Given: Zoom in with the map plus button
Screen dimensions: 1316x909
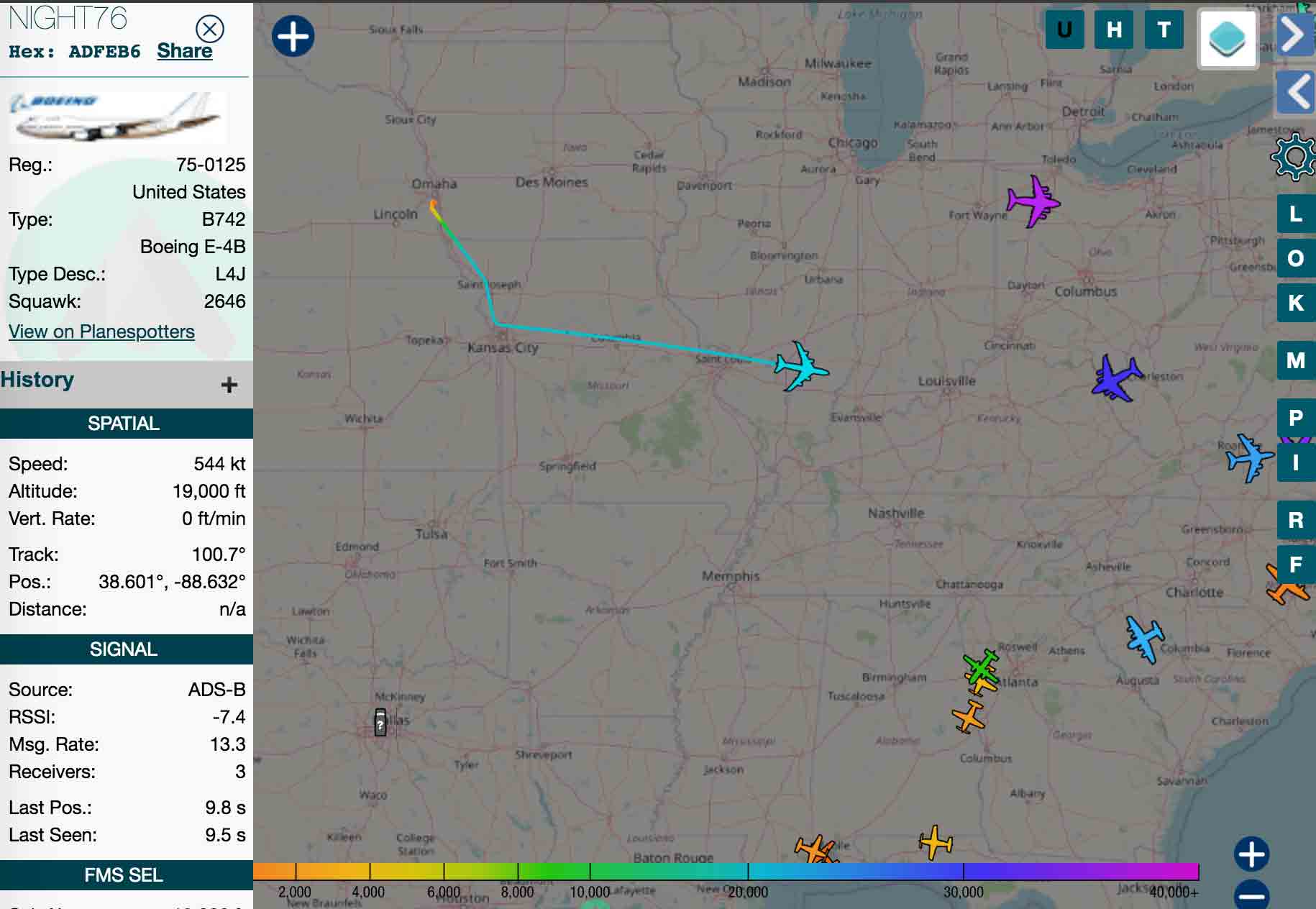Looking at the screenshot, I should tap(1252, 854).
